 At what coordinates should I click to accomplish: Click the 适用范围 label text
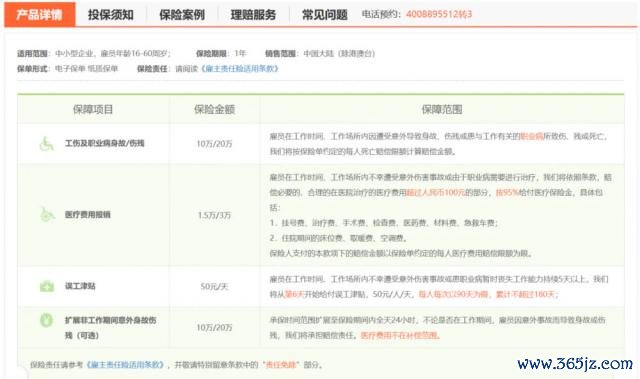tap(32, 53)
